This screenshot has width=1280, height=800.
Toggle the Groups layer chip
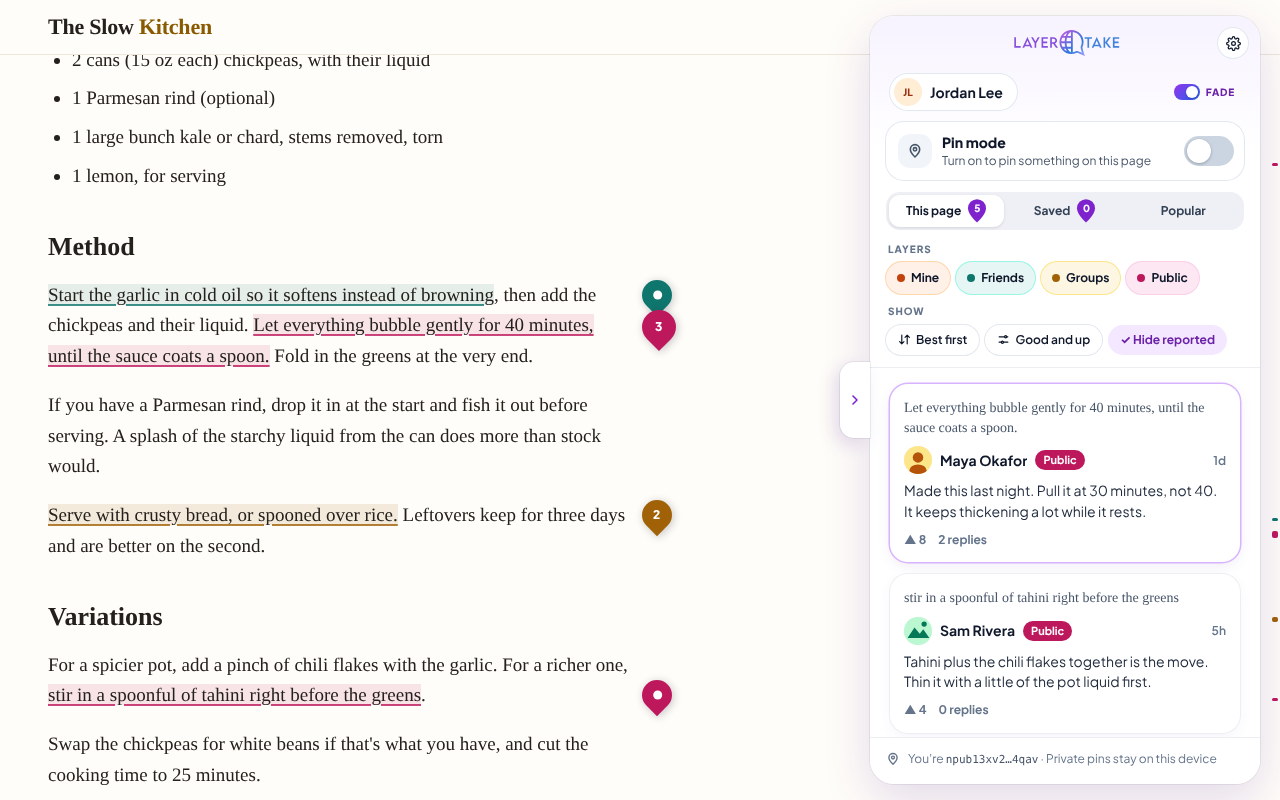[x=1080, y=278]
